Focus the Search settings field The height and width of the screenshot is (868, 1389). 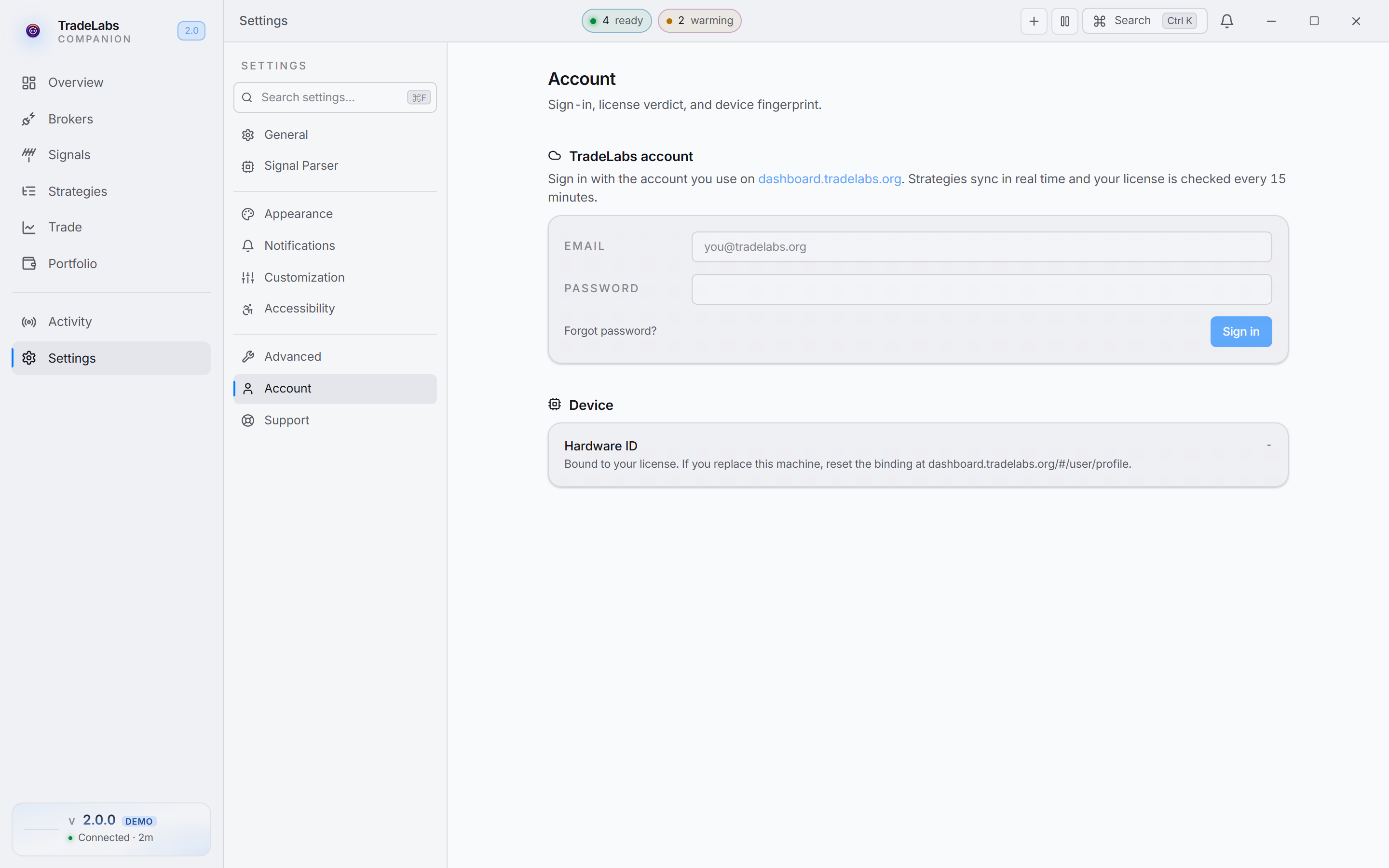(x=335, y=97)
